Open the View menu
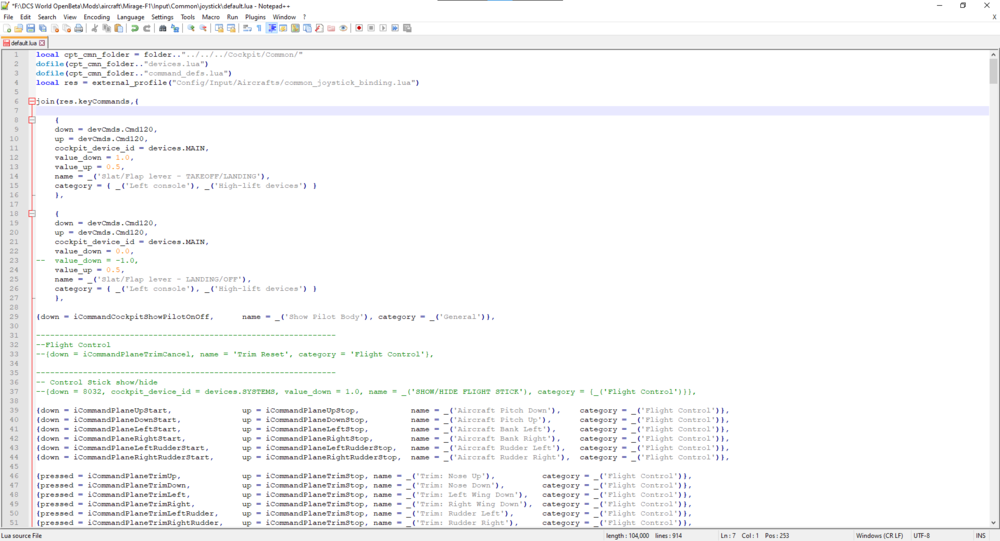 click(70, 17)
